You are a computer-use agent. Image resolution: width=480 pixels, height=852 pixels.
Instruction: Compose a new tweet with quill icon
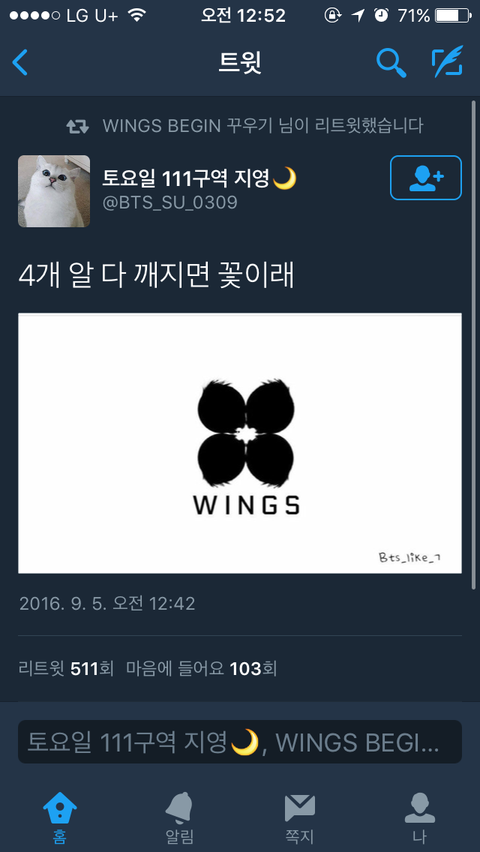coord(447,61)
